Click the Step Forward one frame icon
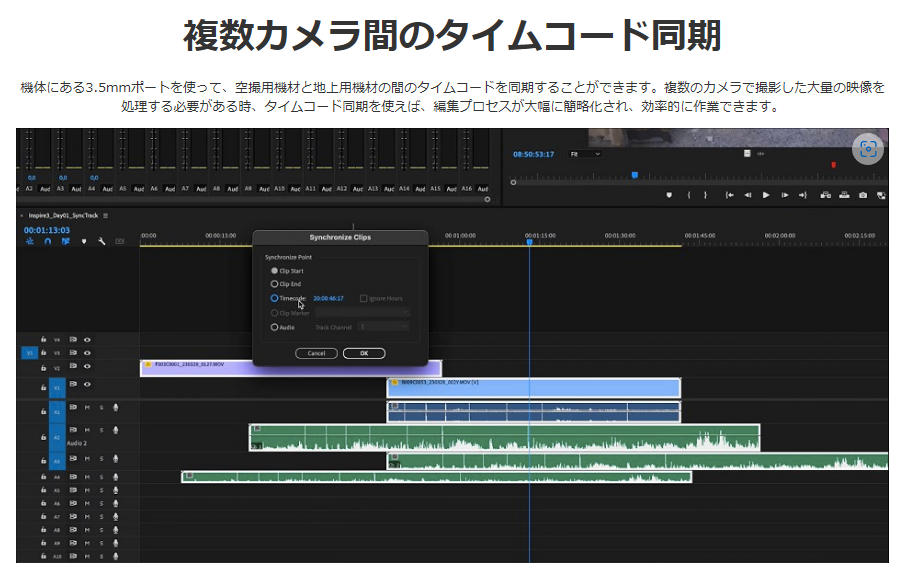The image size is (904, 578). pyautogui.click(x=783, y=195)
